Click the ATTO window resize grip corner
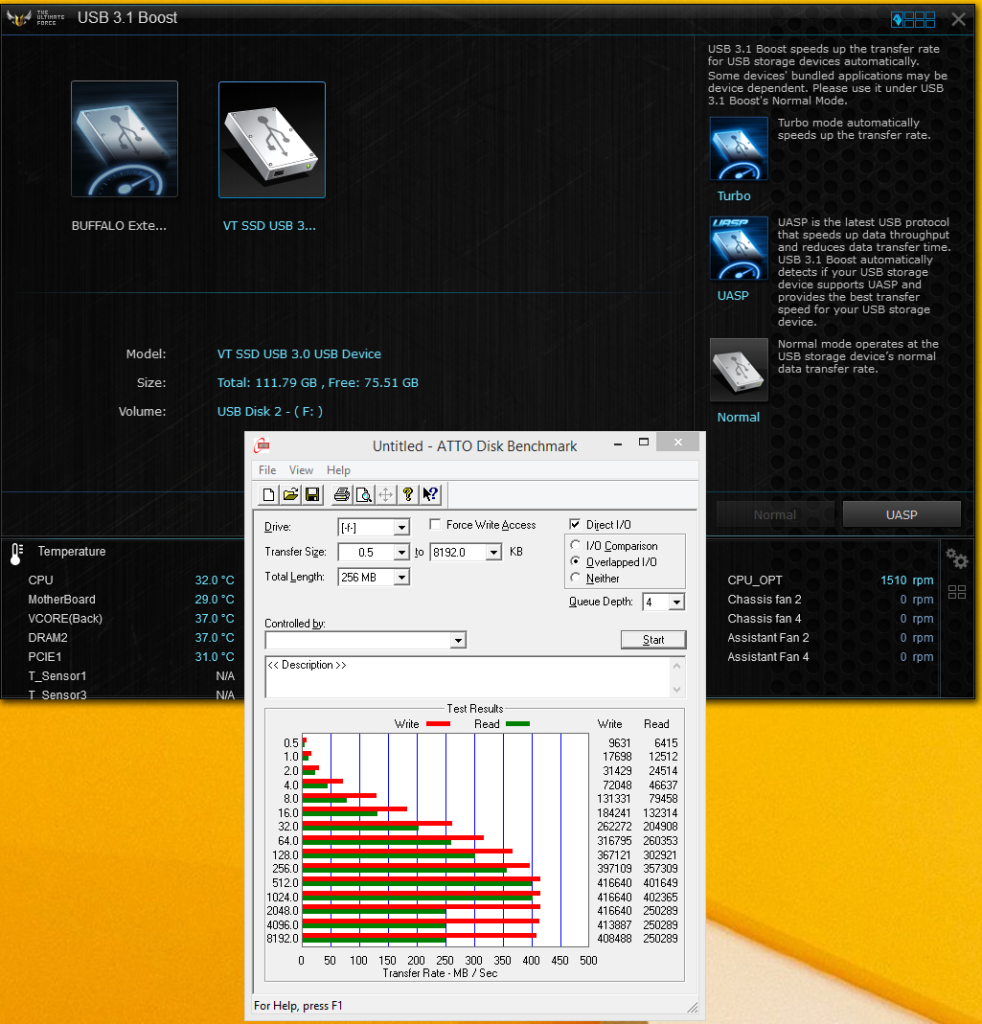 692,1007
